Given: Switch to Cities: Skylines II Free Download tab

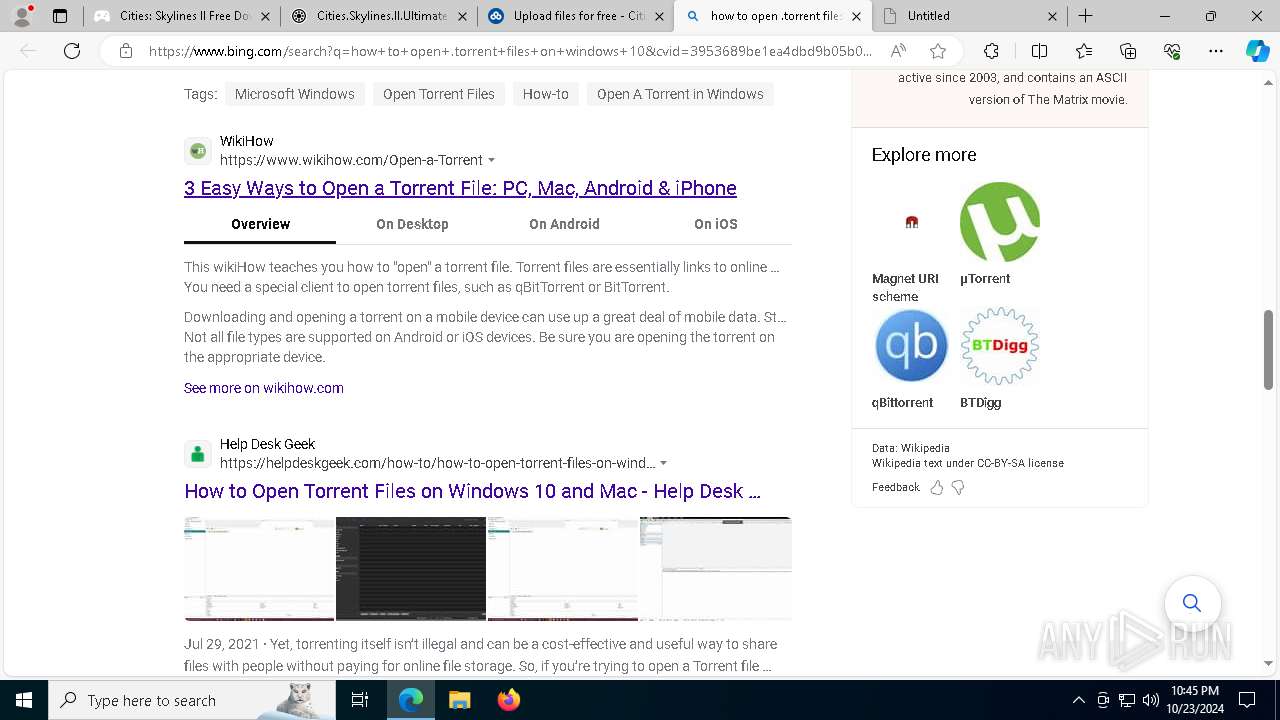Looking at the screenshot, I should 181,16.
